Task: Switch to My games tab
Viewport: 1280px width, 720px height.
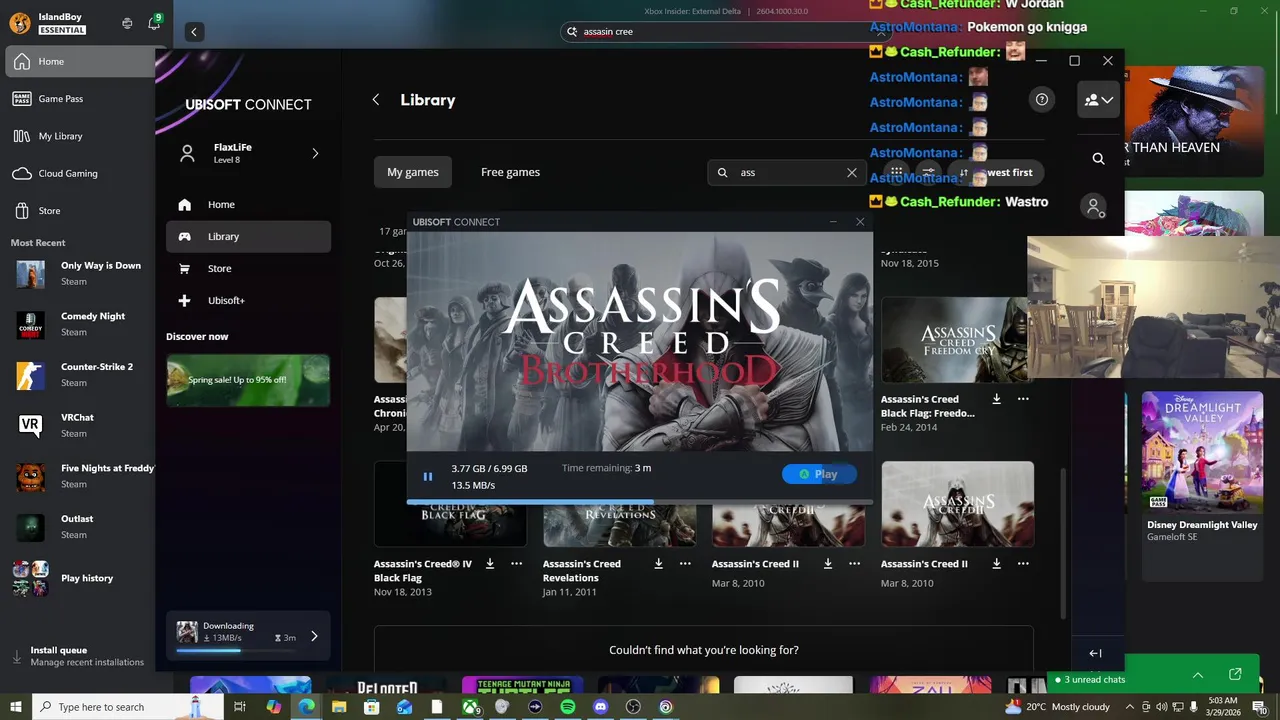Action: pos(413,172)
